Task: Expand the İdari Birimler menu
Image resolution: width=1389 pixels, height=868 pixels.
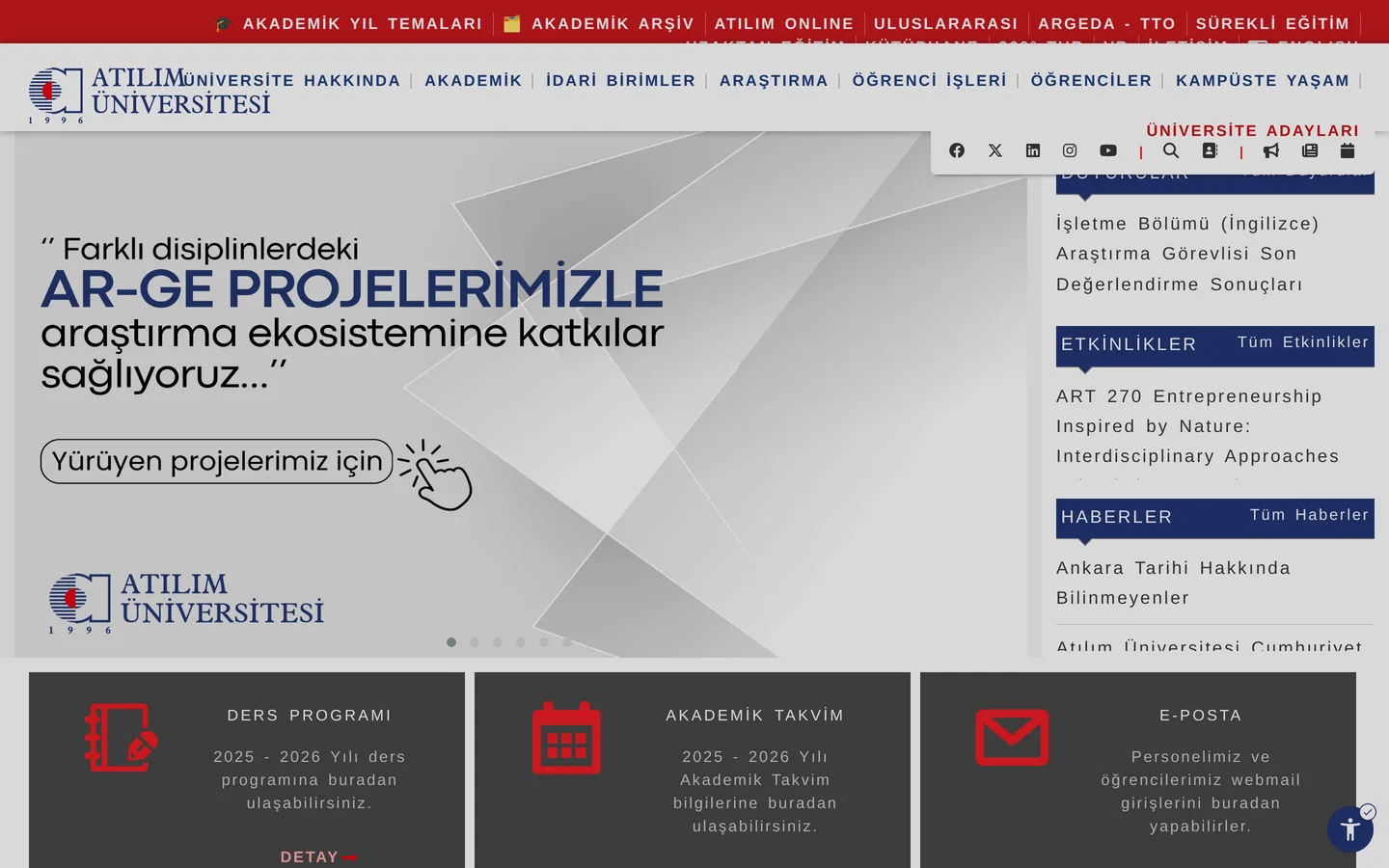Action: 621,80
